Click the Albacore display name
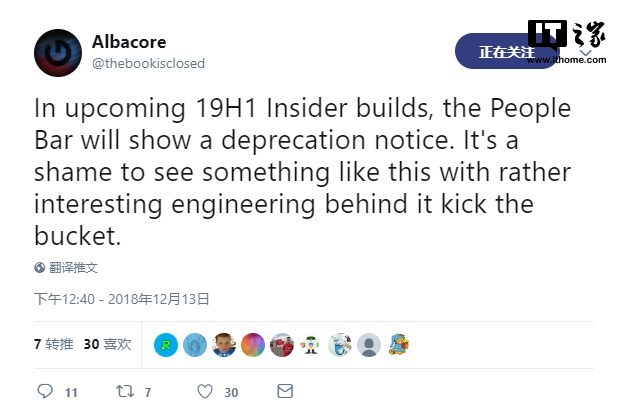This screenshot has height=406, width=633. [x=129, y=42]
